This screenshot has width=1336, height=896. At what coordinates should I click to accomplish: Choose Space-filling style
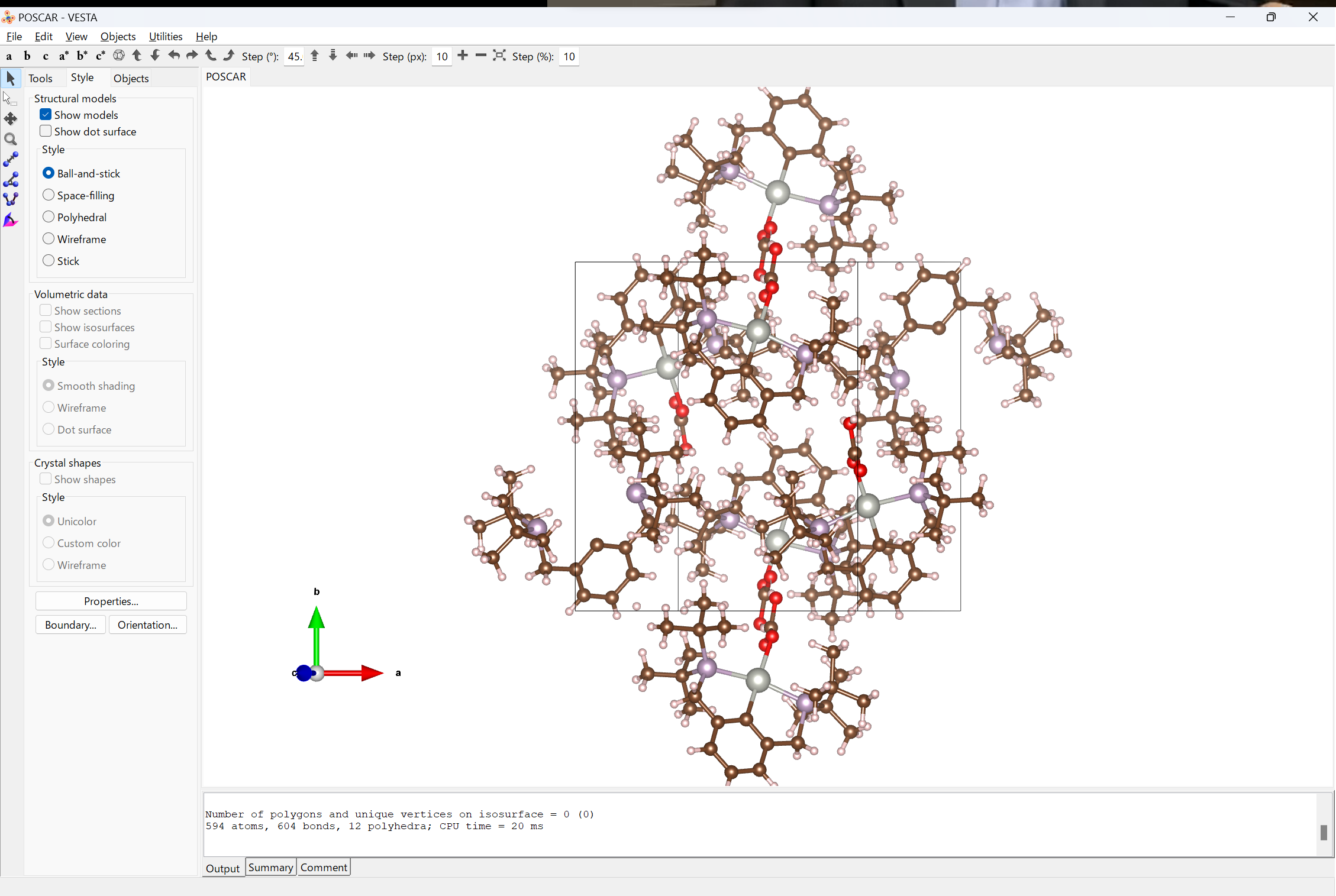click(49, 195)
